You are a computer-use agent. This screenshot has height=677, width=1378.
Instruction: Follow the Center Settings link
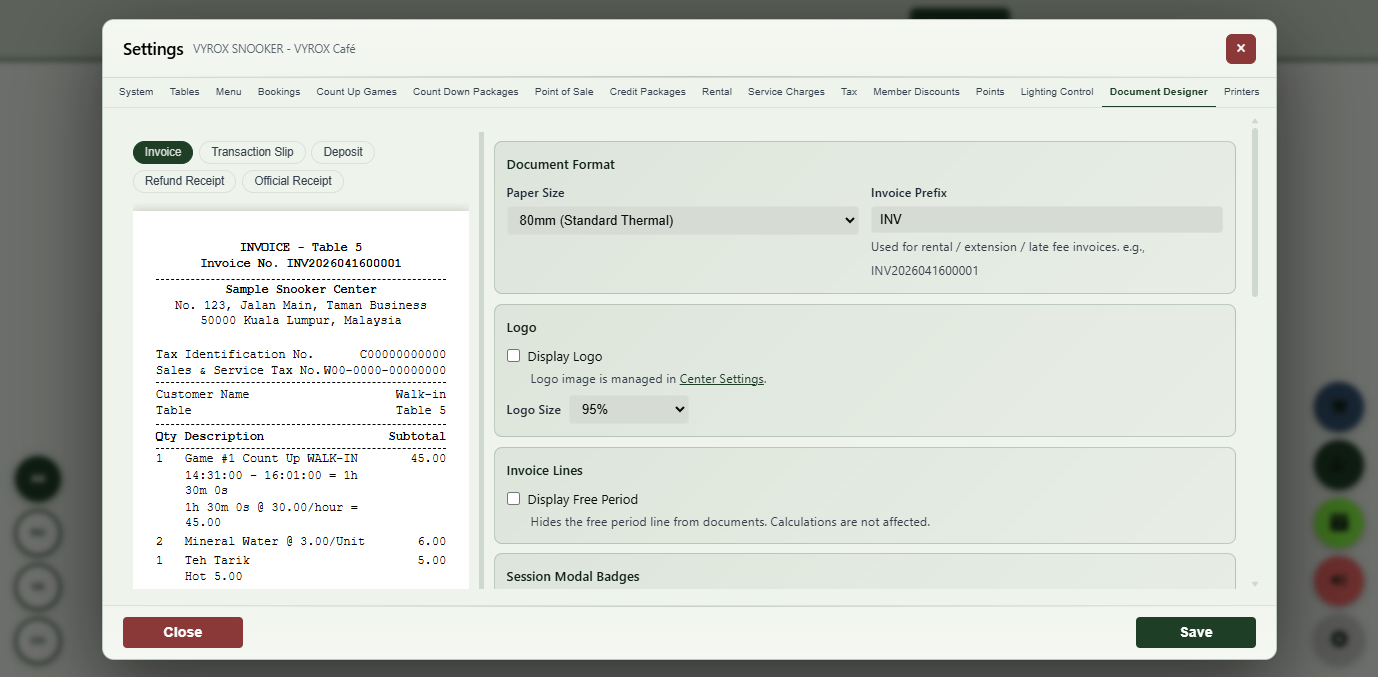click(x=722, y=379)
